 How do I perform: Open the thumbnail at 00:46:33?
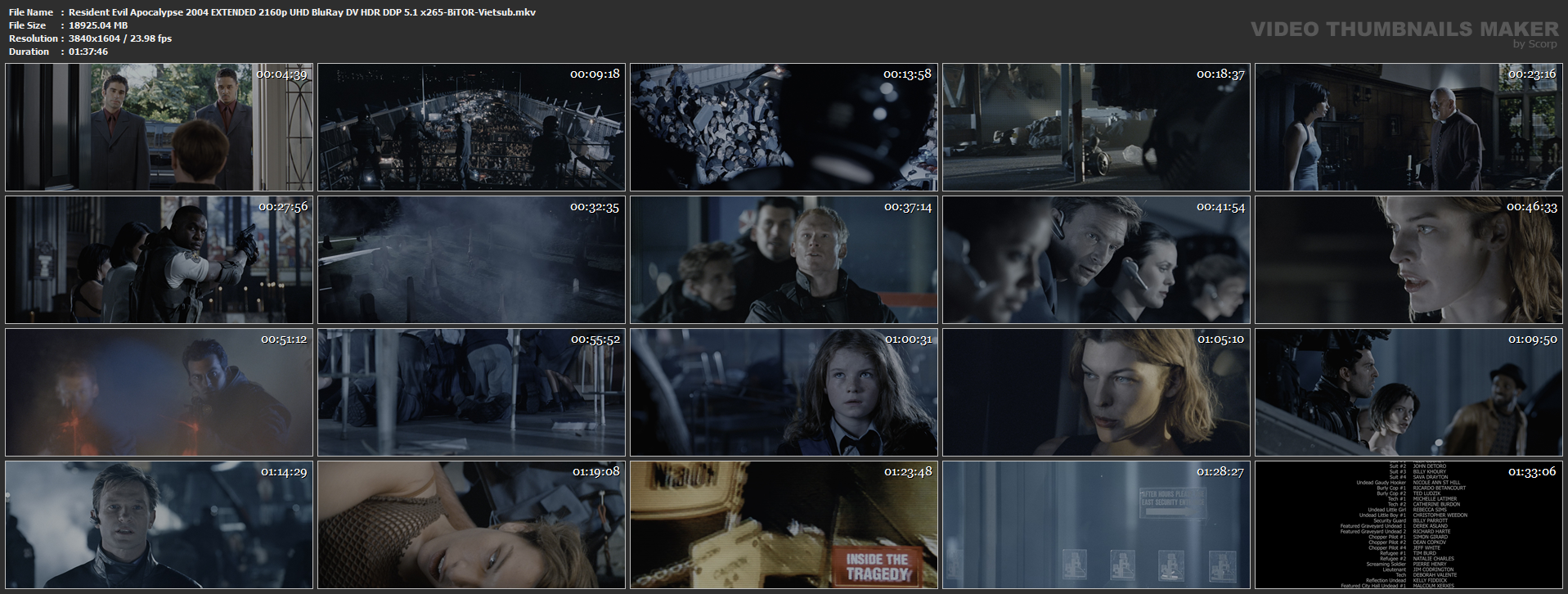(x=1409, y=259)
